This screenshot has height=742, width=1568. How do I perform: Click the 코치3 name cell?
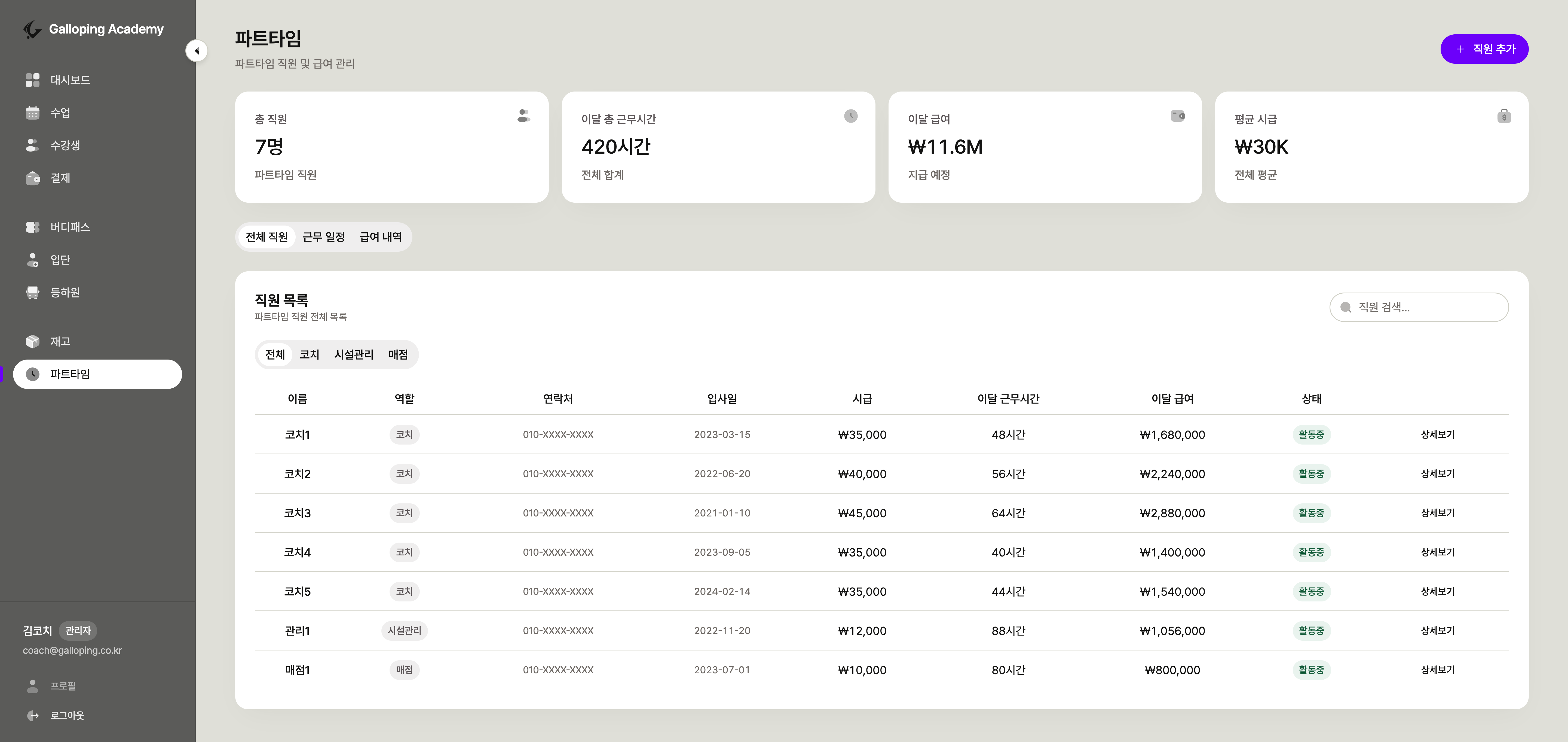pyautogui.click(x=298, y=513)
